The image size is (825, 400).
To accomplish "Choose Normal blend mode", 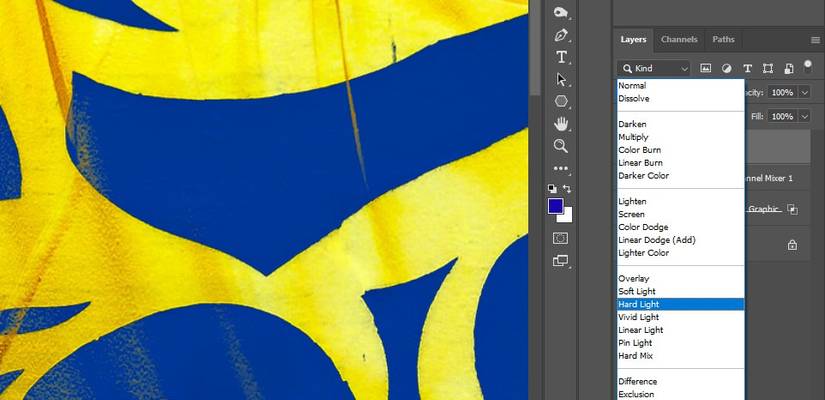I will click(681, 85).
